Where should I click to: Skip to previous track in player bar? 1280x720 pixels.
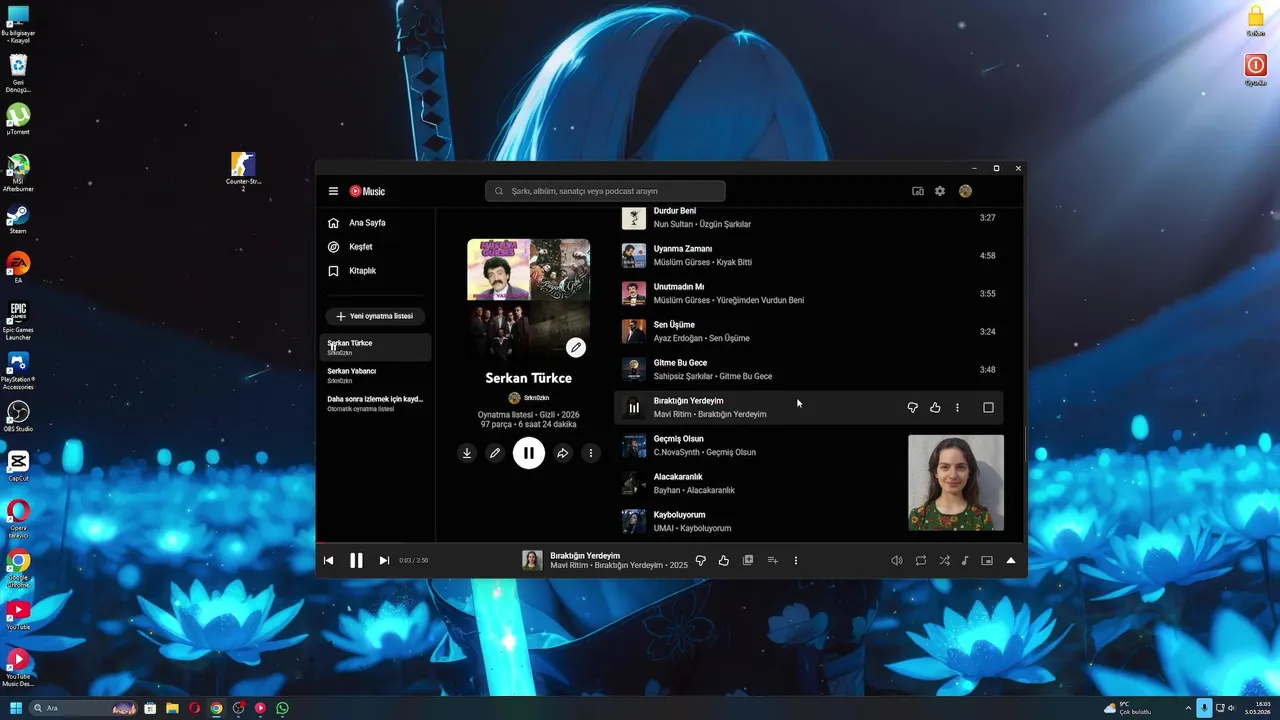(328, 560)
